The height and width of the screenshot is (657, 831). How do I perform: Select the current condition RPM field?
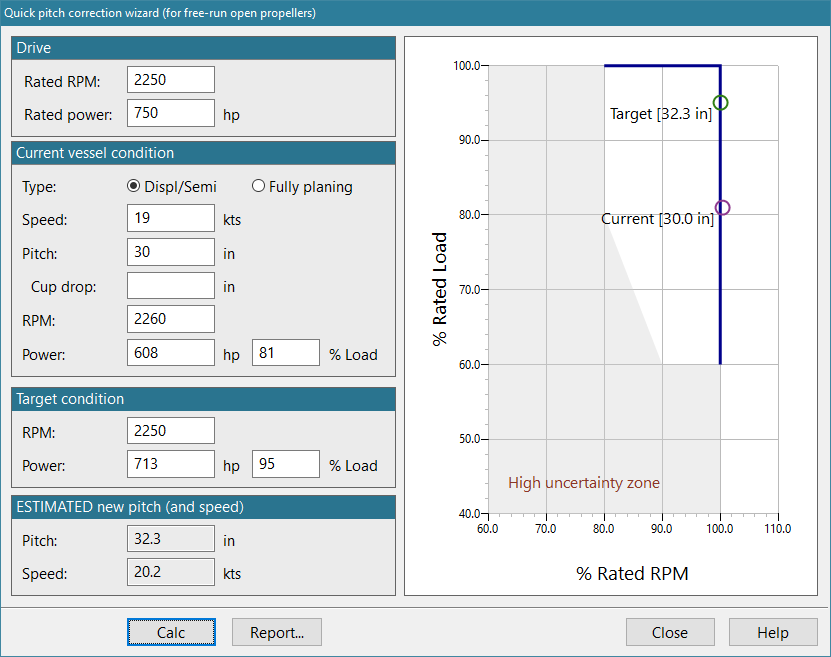(x=171, y=319)
